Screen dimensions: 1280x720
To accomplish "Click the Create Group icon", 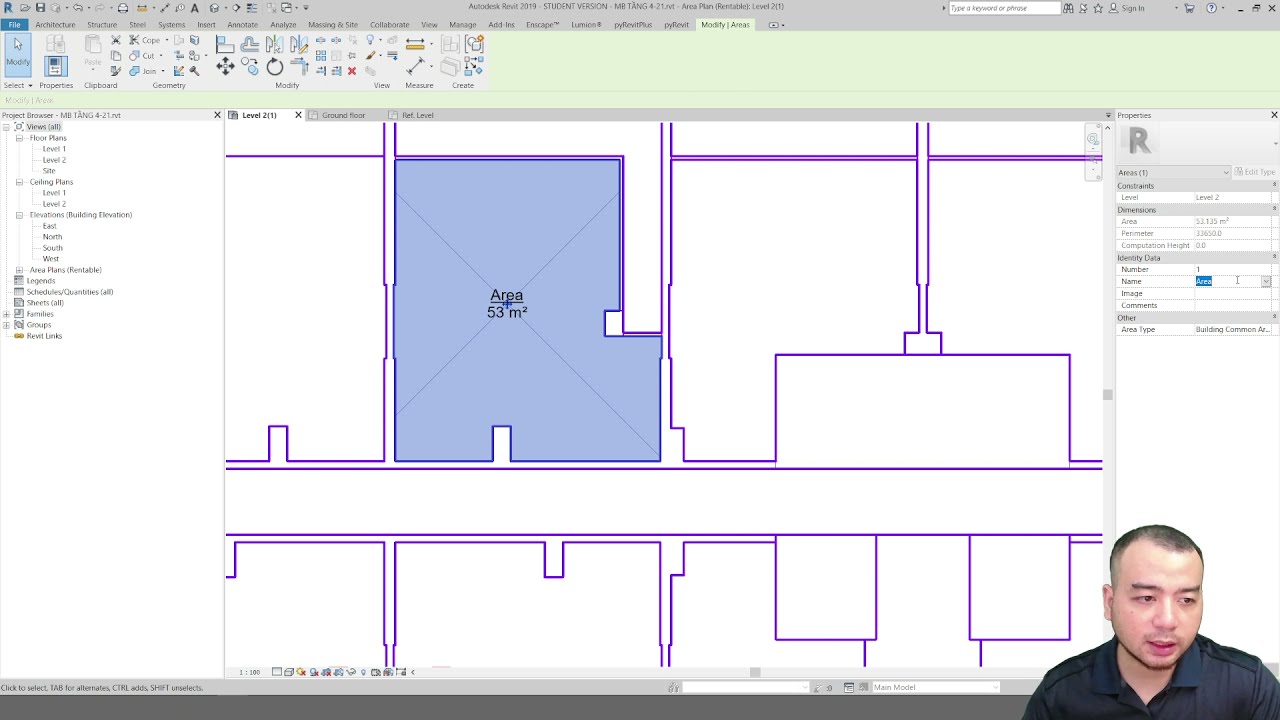I will (474, 44).
